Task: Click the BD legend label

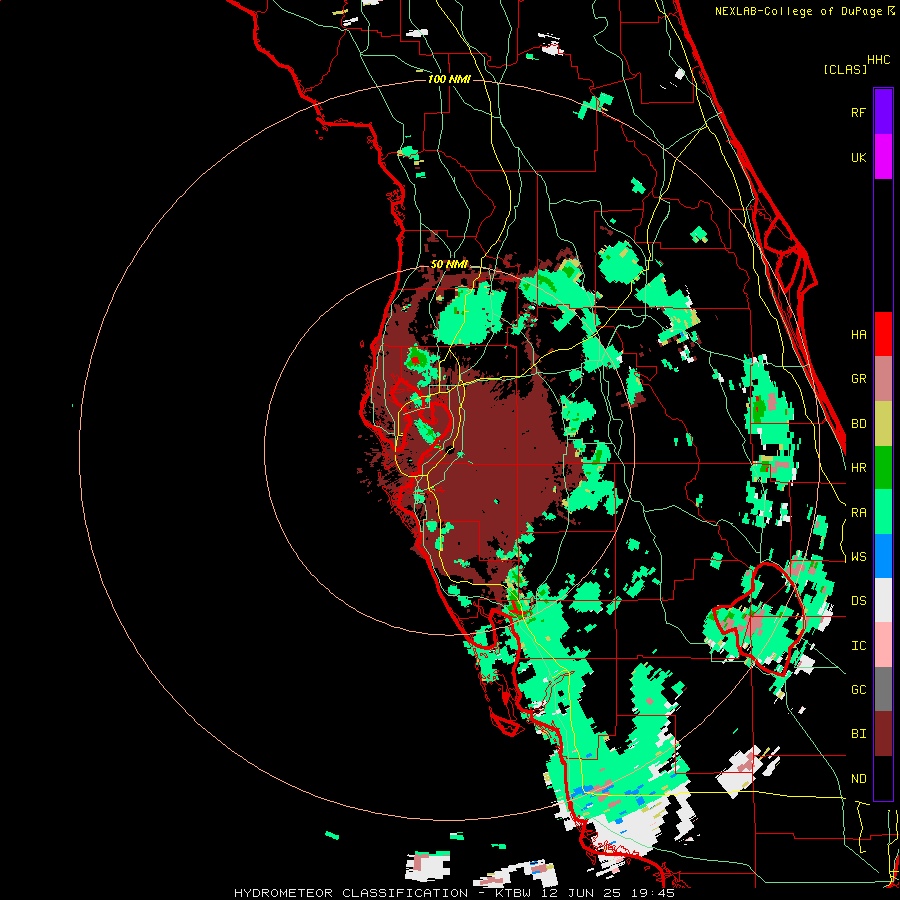Action: pos(858,424)
